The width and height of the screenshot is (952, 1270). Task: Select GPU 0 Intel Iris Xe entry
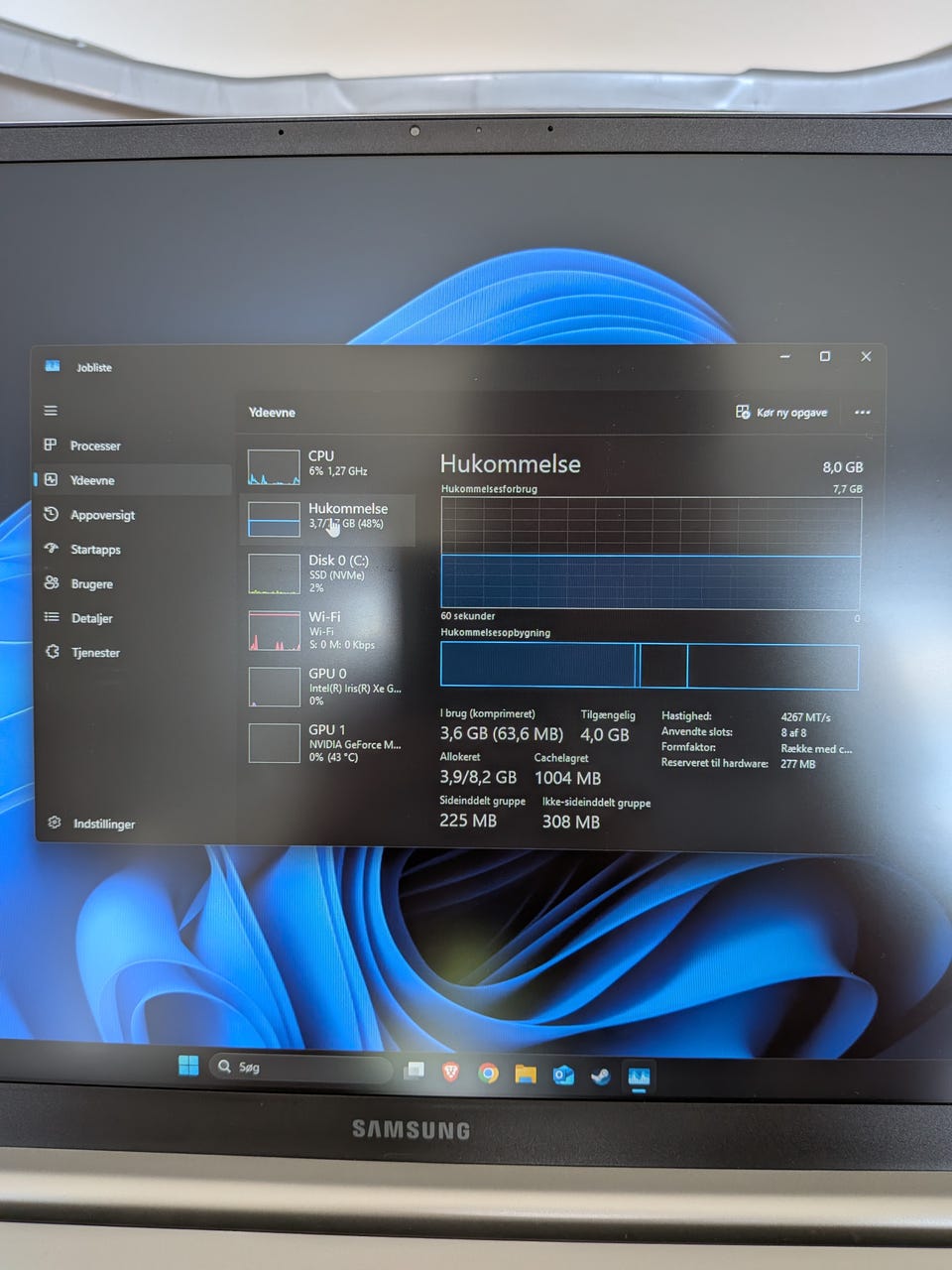click(327, 687)
